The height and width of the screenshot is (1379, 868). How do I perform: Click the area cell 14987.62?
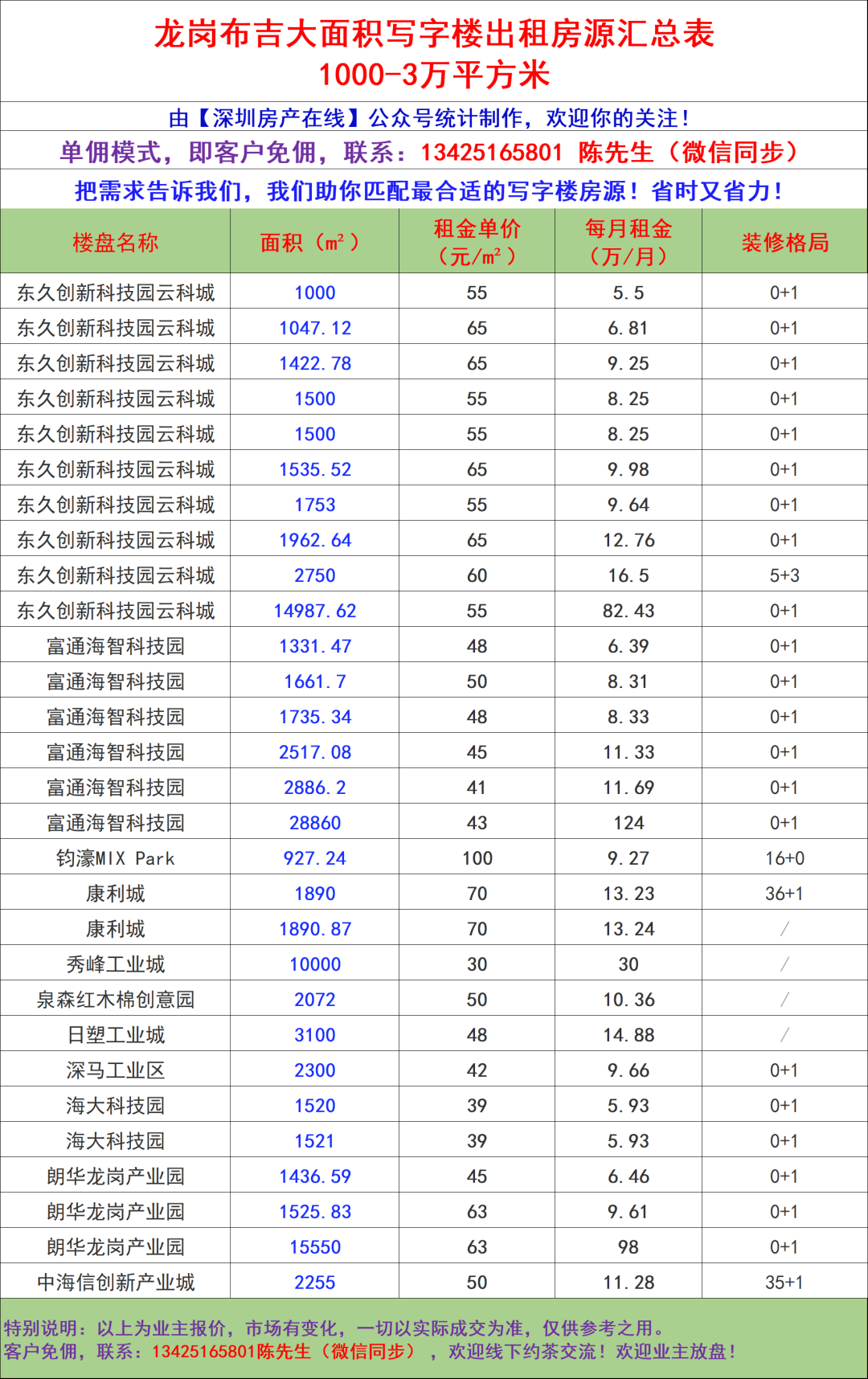click(x=315, y=611)
